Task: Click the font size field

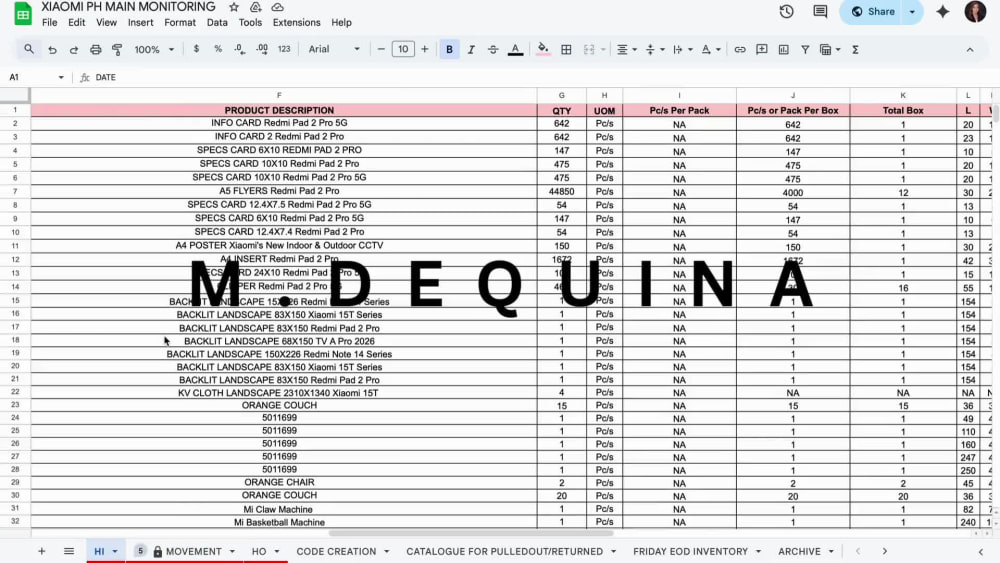Action: (x=403, y=49)
